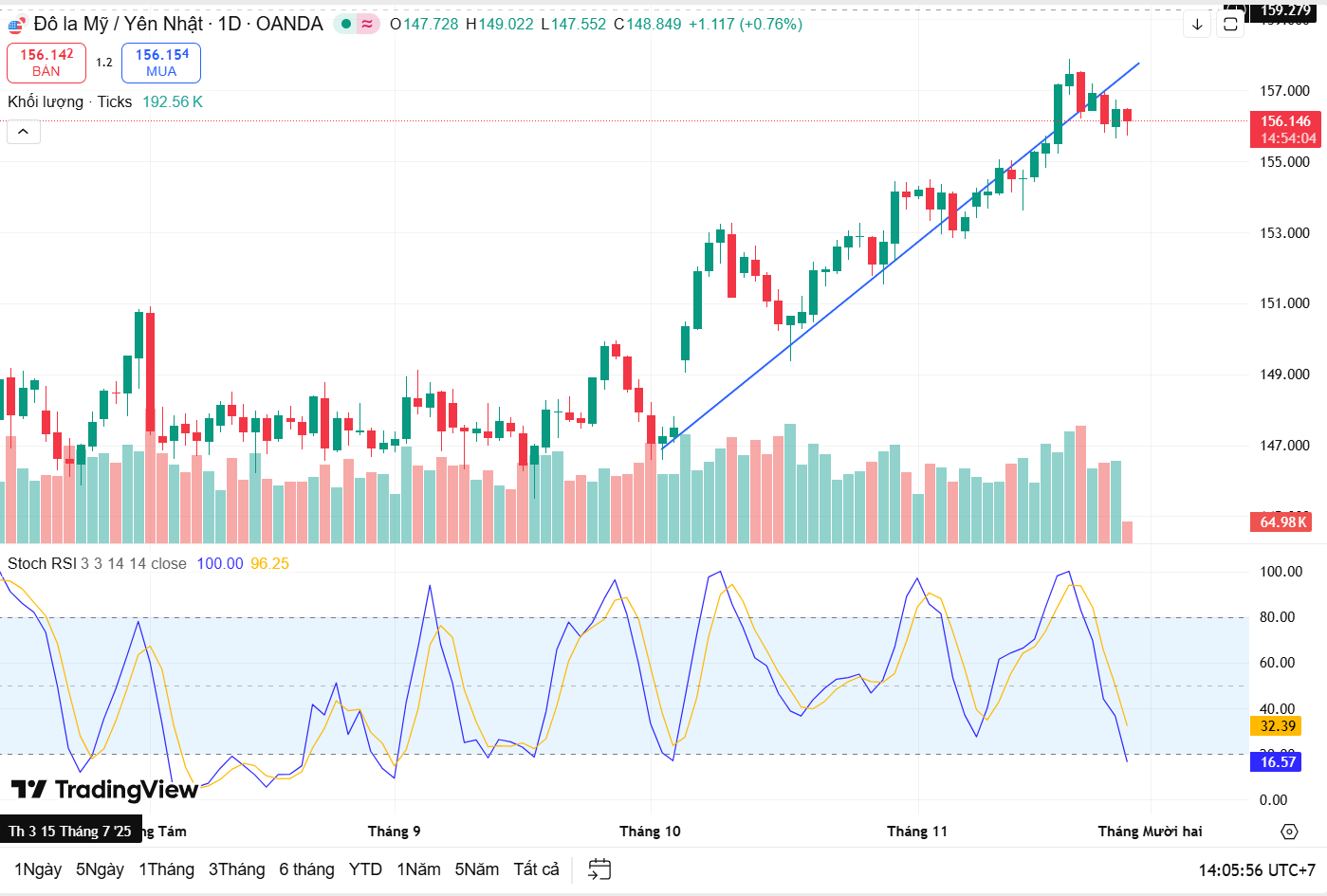The height and width of the screenshot is (896, 1327).
Task: Select the Tất cả time range
Action: click(x=535, y=869)
